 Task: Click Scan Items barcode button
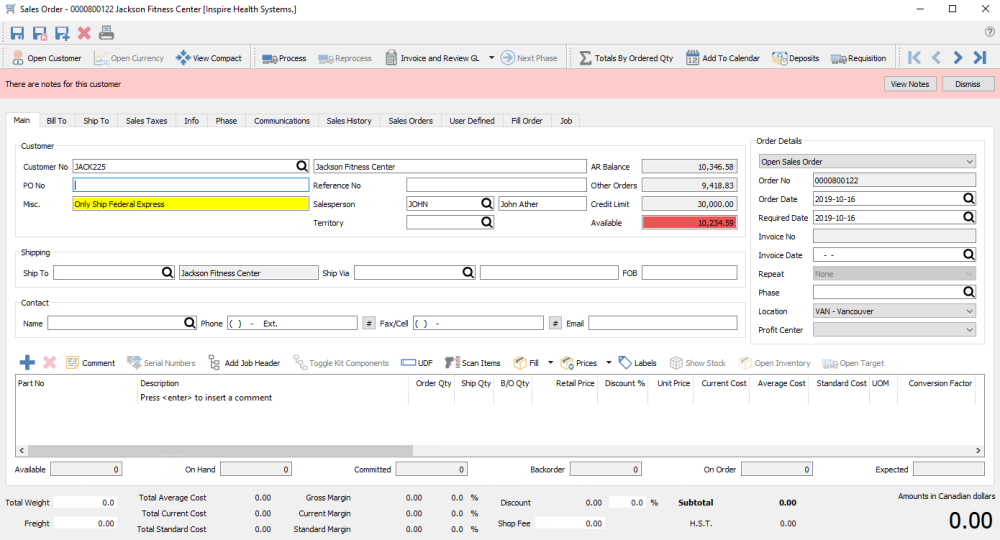pyautogui.click(x=475, y=363)
